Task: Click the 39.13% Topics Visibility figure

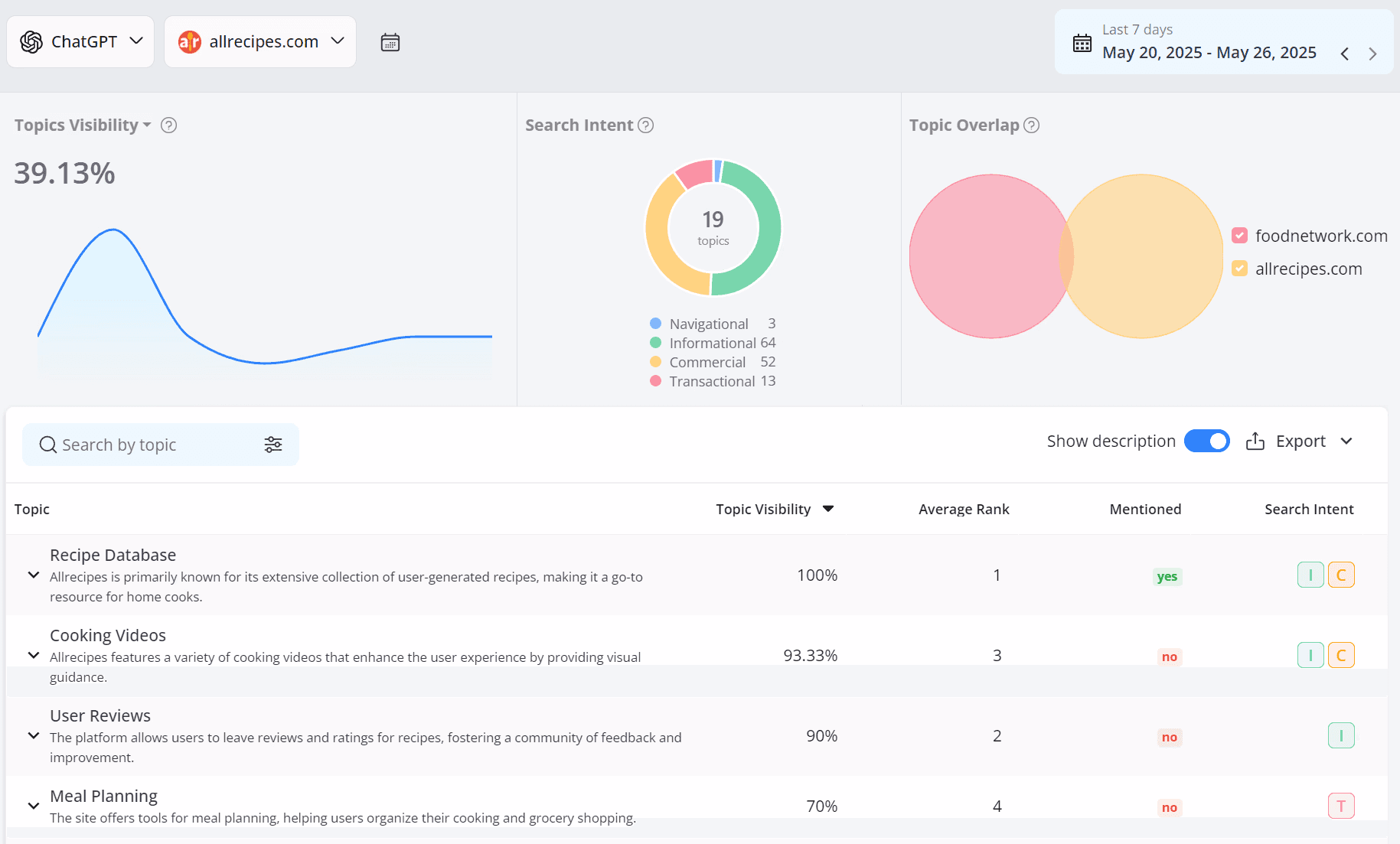Action: [64, 174]
